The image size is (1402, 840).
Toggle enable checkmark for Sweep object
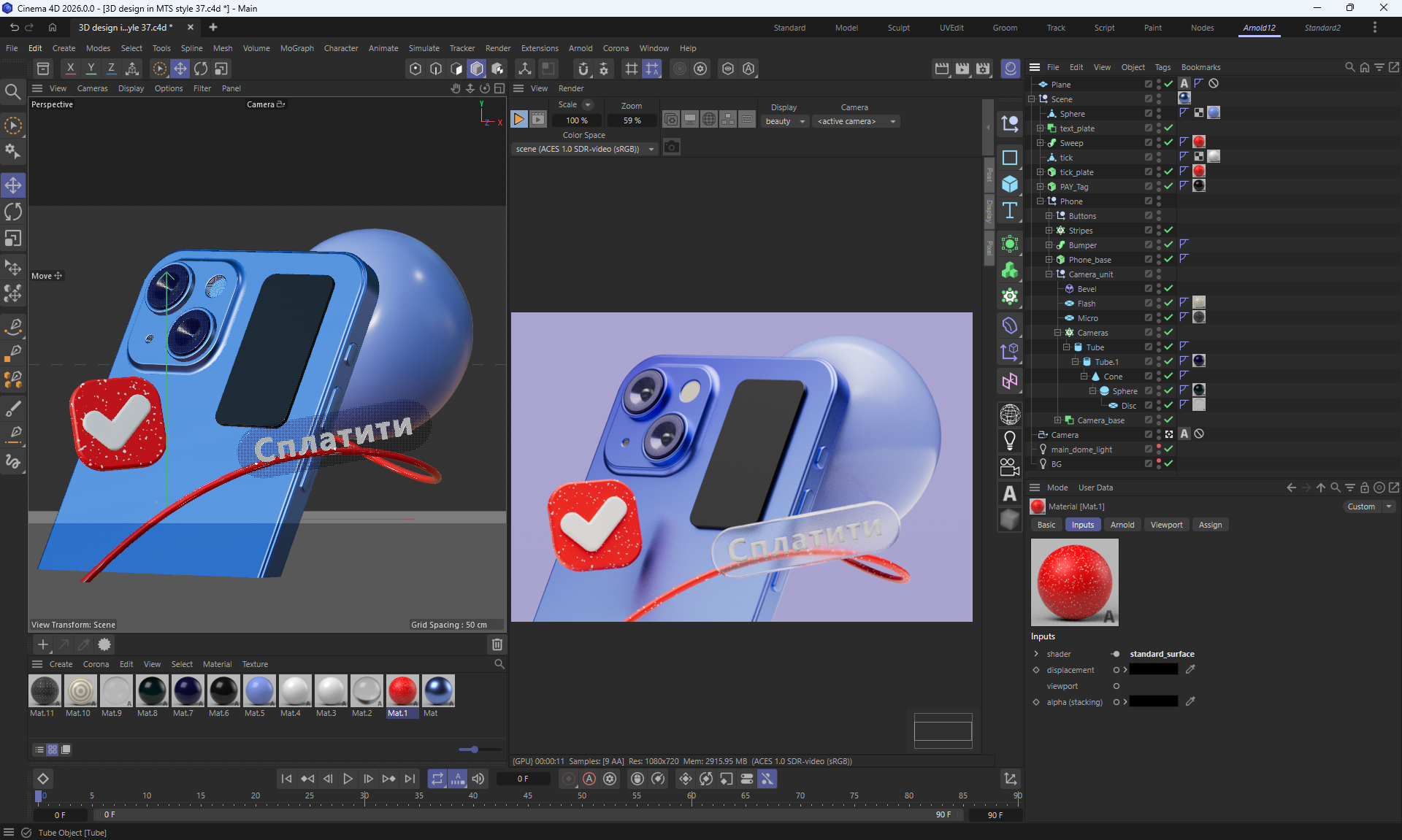[x=1169, y=142]
